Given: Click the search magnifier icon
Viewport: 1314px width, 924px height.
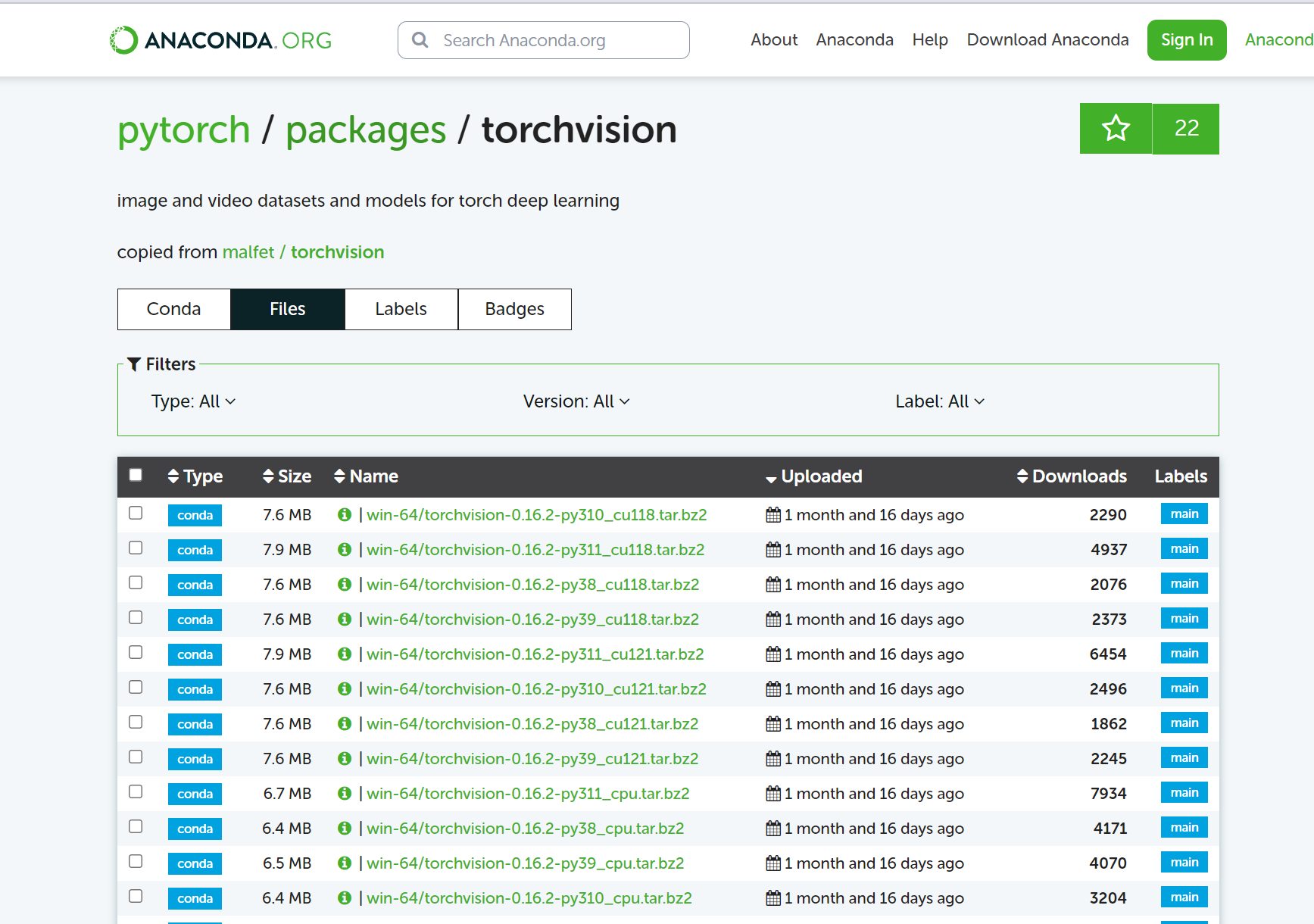Looking at the screenshot, I should [420, 40].
